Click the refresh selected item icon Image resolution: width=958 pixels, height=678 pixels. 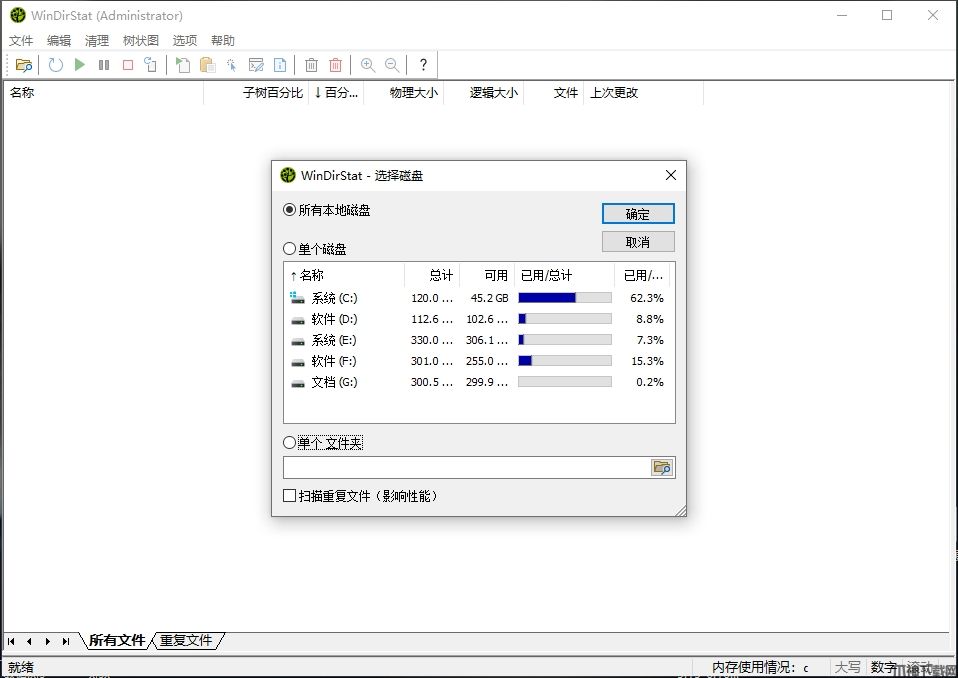coord(150,65)
